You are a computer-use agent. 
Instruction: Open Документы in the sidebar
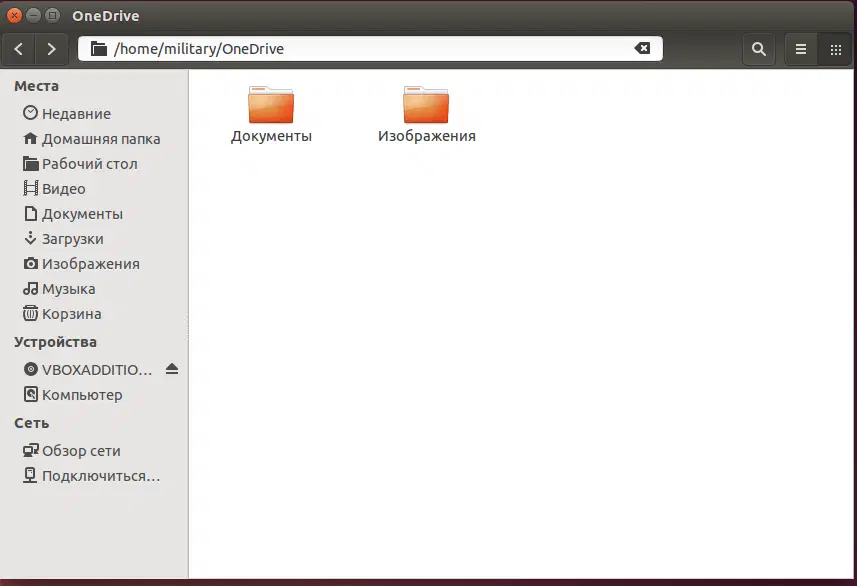pyautogui.click(x=94, y=214)
